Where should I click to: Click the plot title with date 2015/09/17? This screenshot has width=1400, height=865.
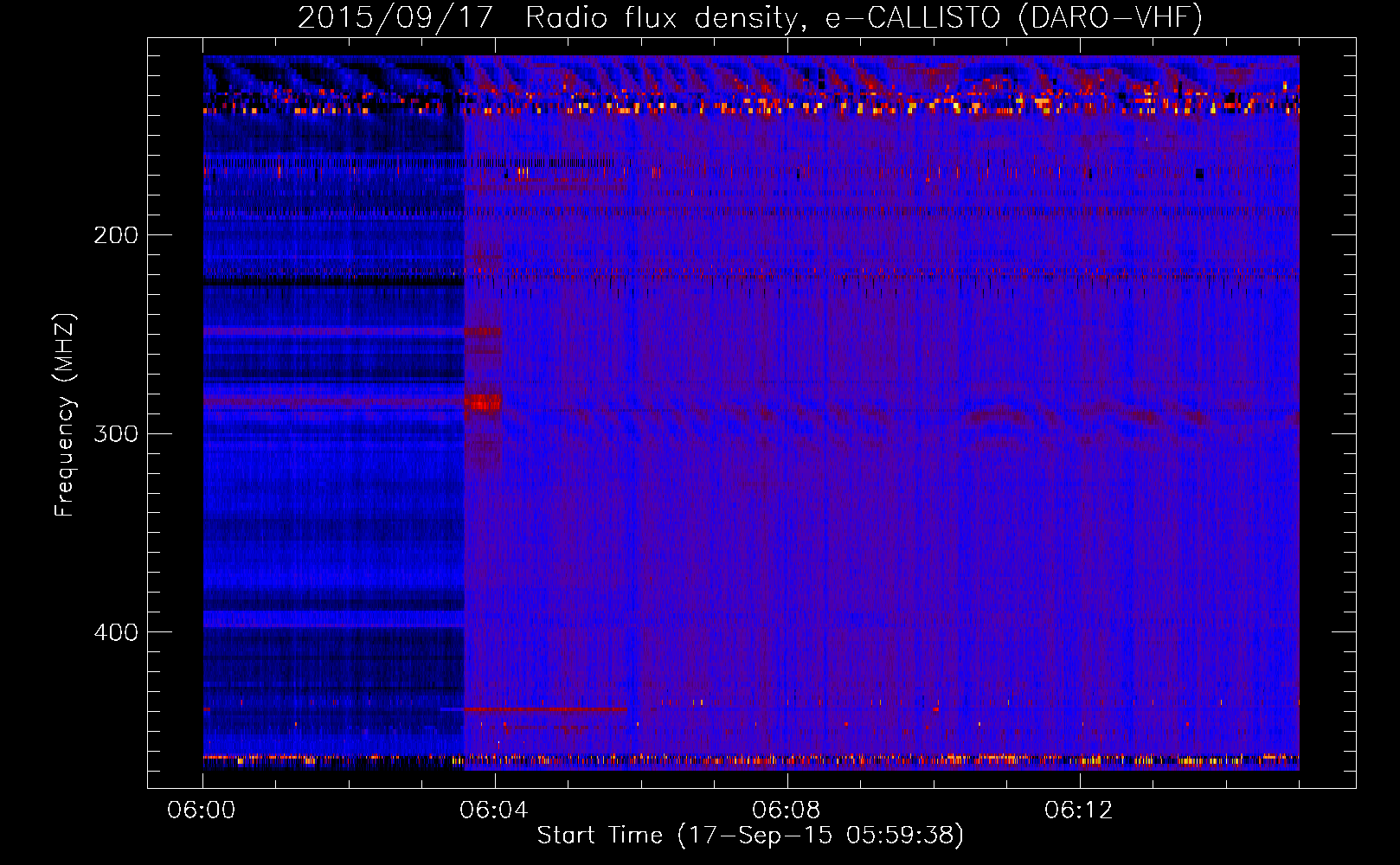pos(750,17)
